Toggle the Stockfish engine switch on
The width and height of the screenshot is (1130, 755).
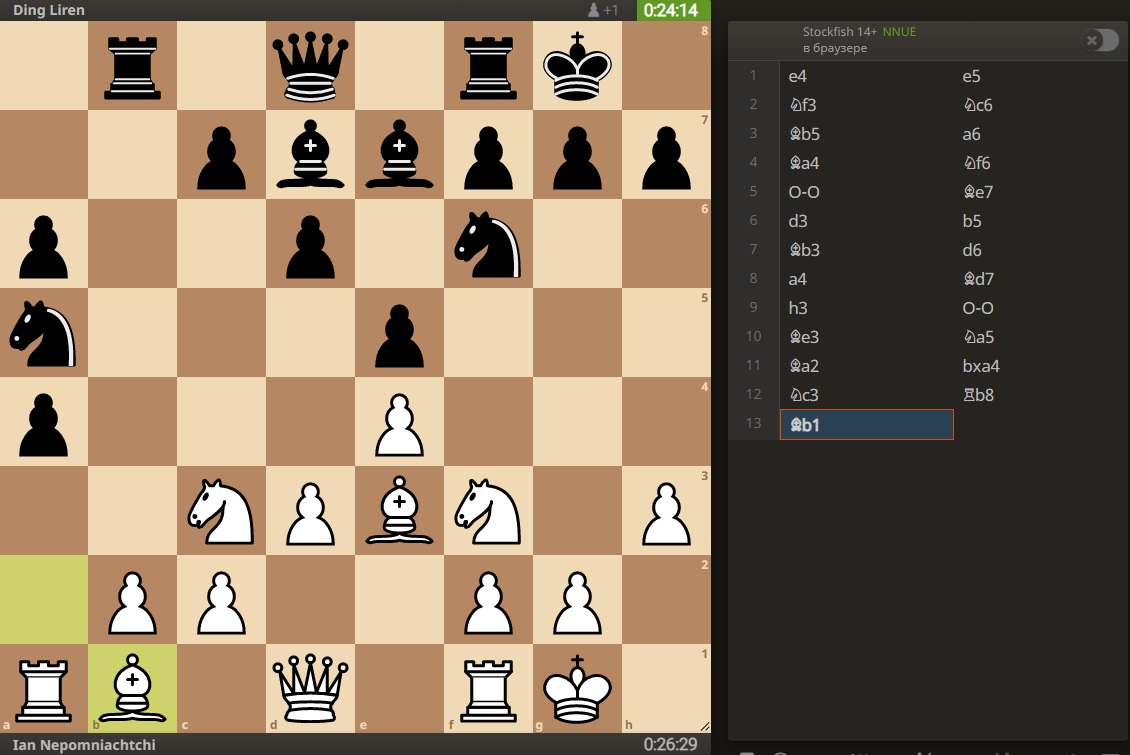[x=1099, y=40]
